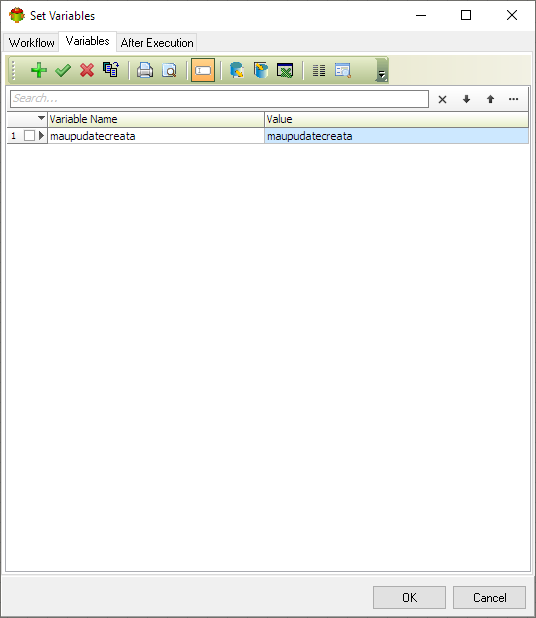Click the OK button

pyautogui.click(x=409, y=598)
